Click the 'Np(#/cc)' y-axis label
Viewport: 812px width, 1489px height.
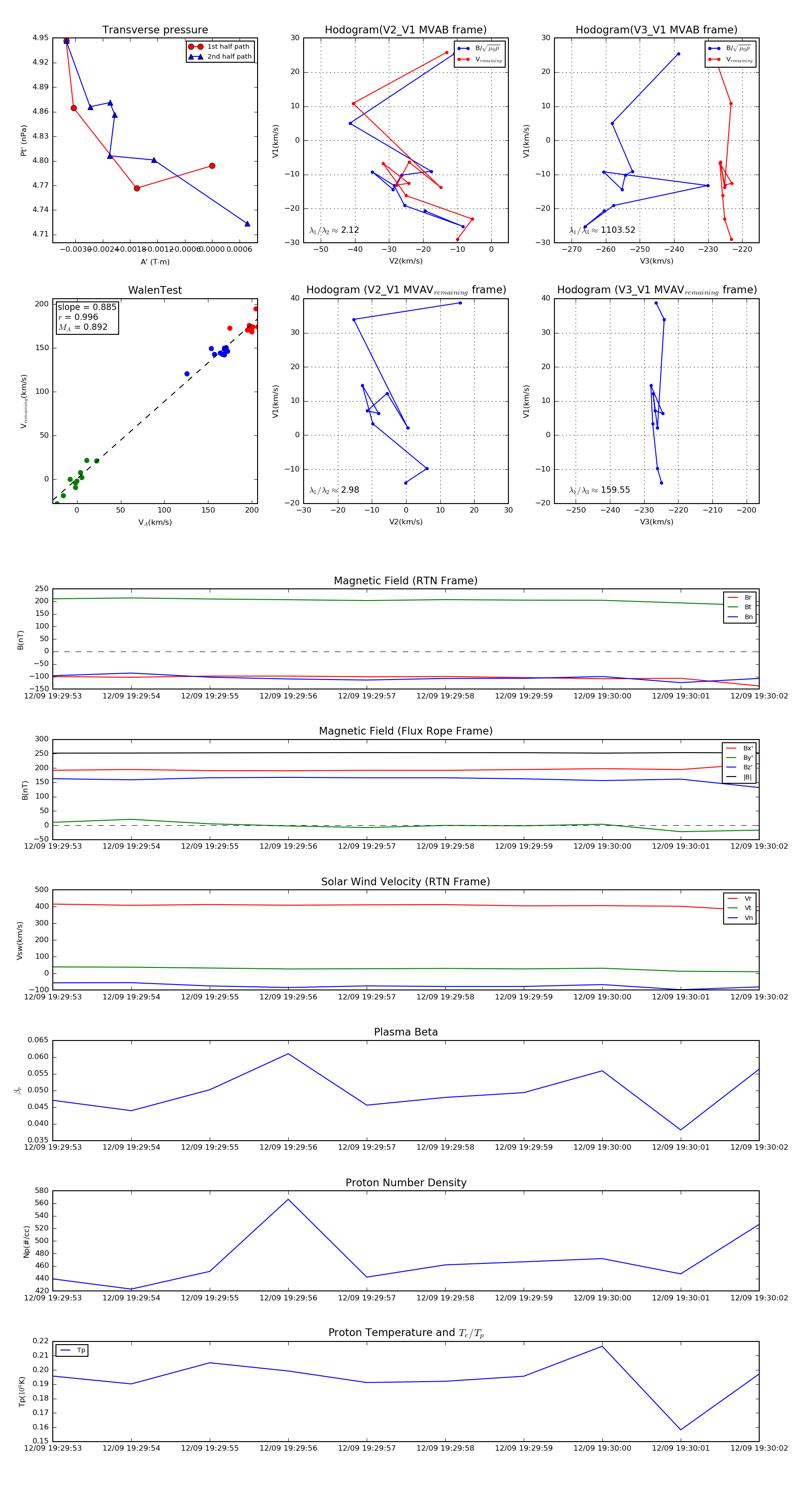pyautogui.click(x=26, y=1242)
